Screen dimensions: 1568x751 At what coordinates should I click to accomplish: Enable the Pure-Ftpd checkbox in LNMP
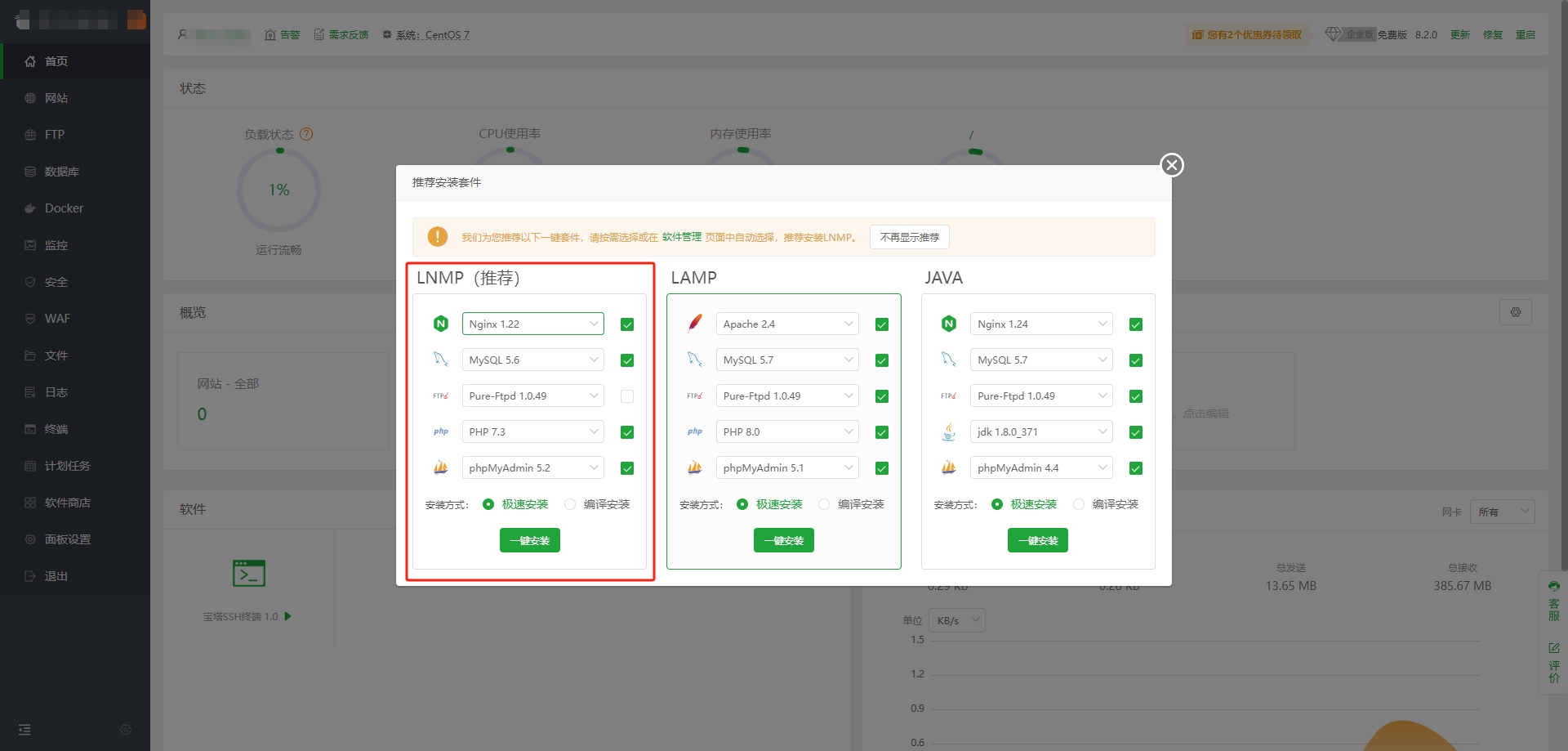(x=627, y=396)
